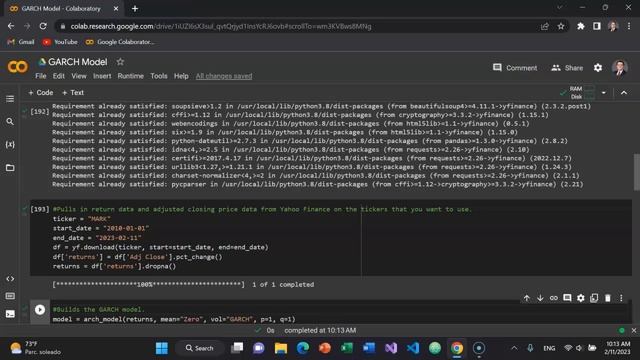Viewport: 640px width, 360px height.
Task: Run the GARCH model cell
Action: [40, 310]
